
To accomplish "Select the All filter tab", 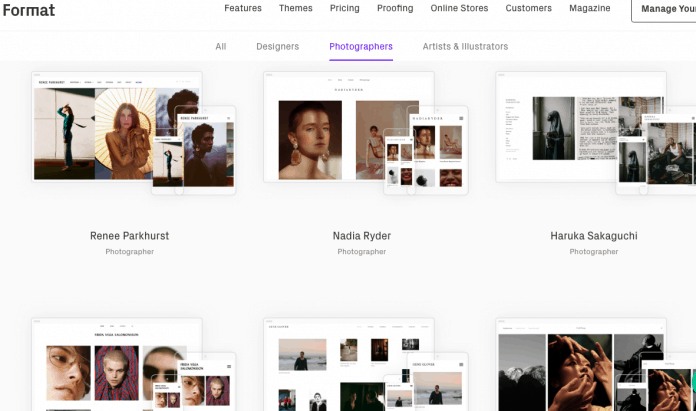I will tap(221, 47).
